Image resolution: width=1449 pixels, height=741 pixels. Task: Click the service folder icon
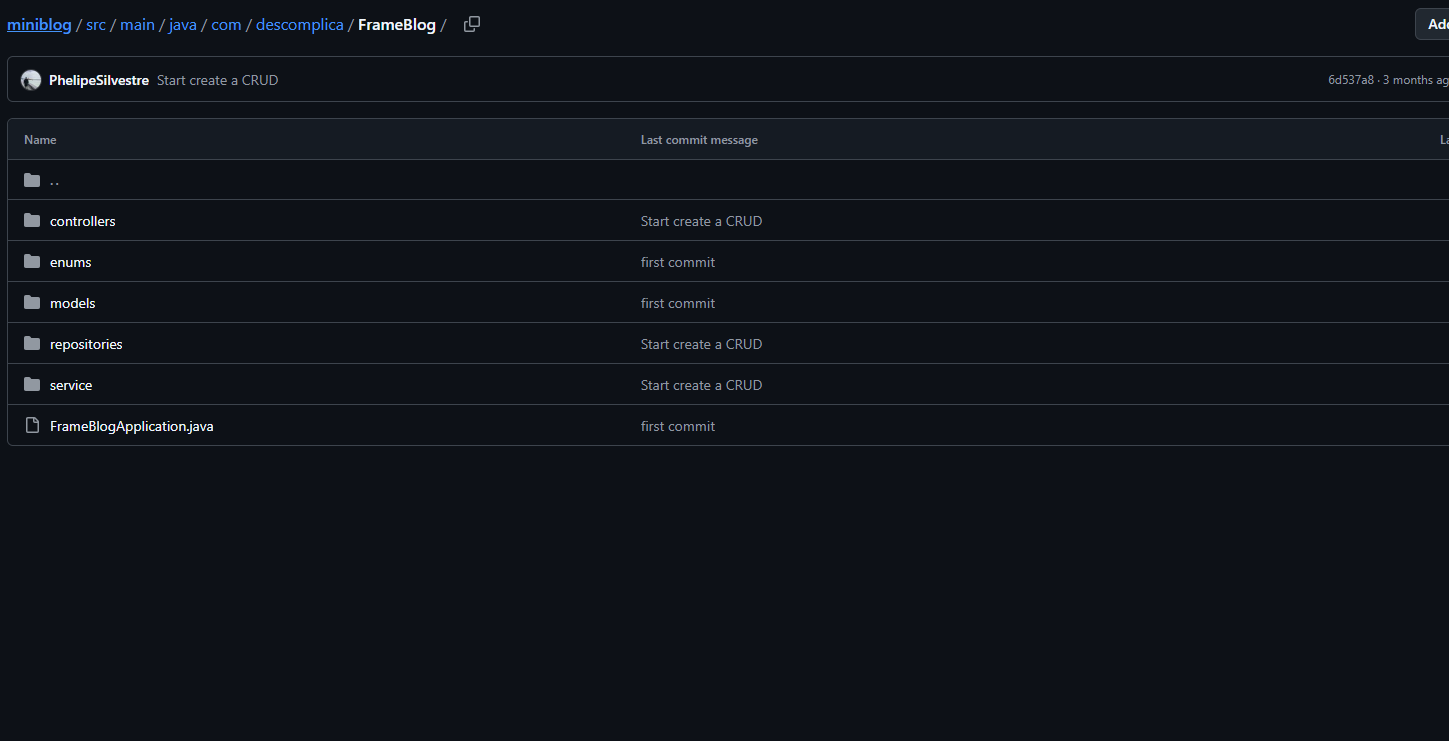(32, 385)
